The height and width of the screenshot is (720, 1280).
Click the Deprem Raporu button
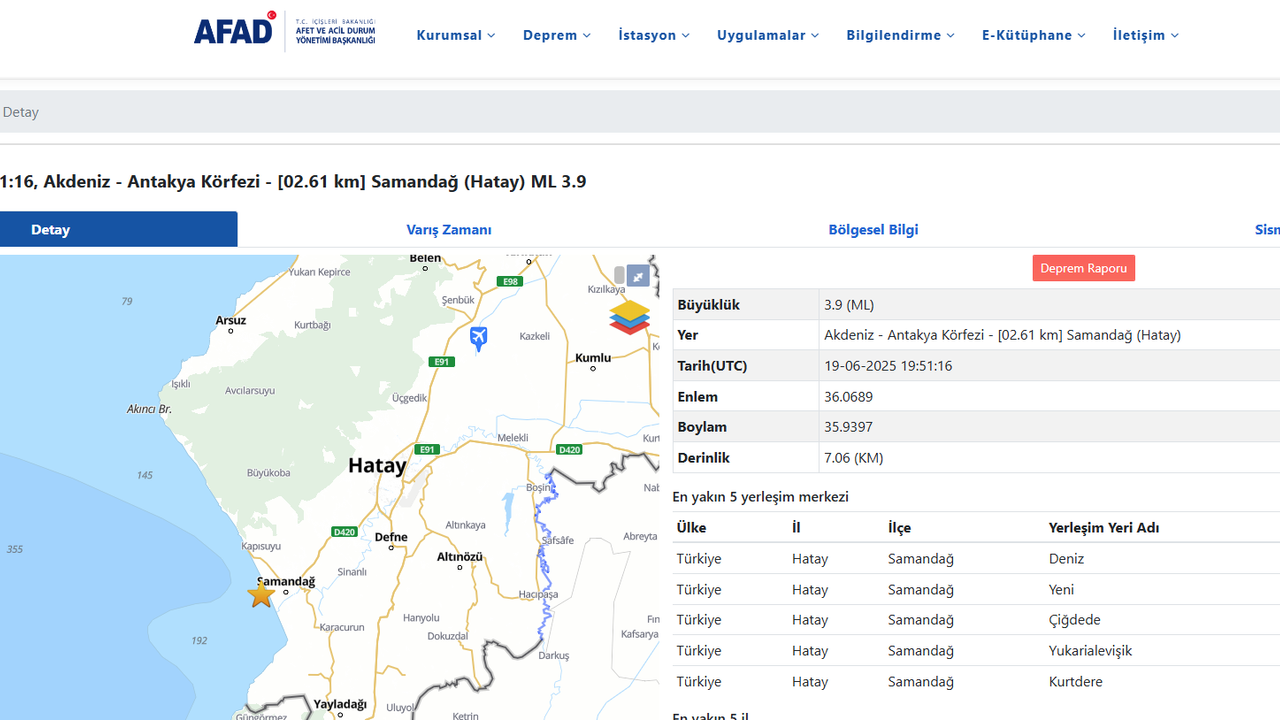pos(1084,268)
